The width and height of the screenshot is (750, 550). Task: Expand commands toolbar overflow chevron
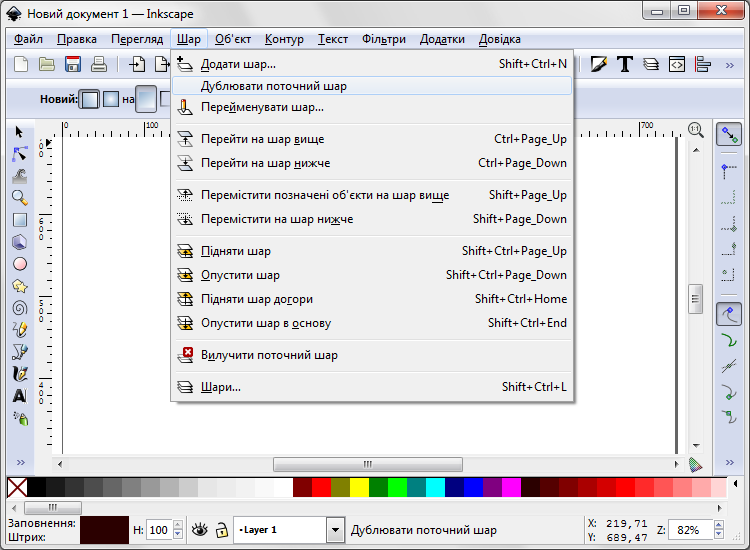(x=729, y=65)
